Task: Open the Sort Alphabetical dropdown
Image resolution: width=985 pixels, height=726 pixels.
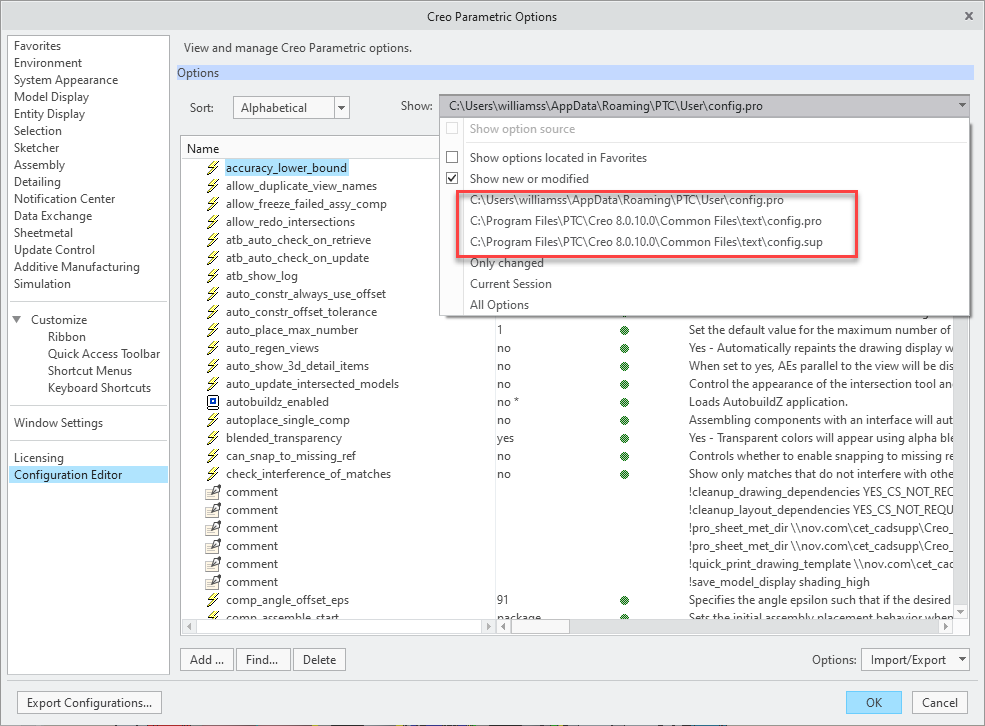Action: (x=341, y=108)
